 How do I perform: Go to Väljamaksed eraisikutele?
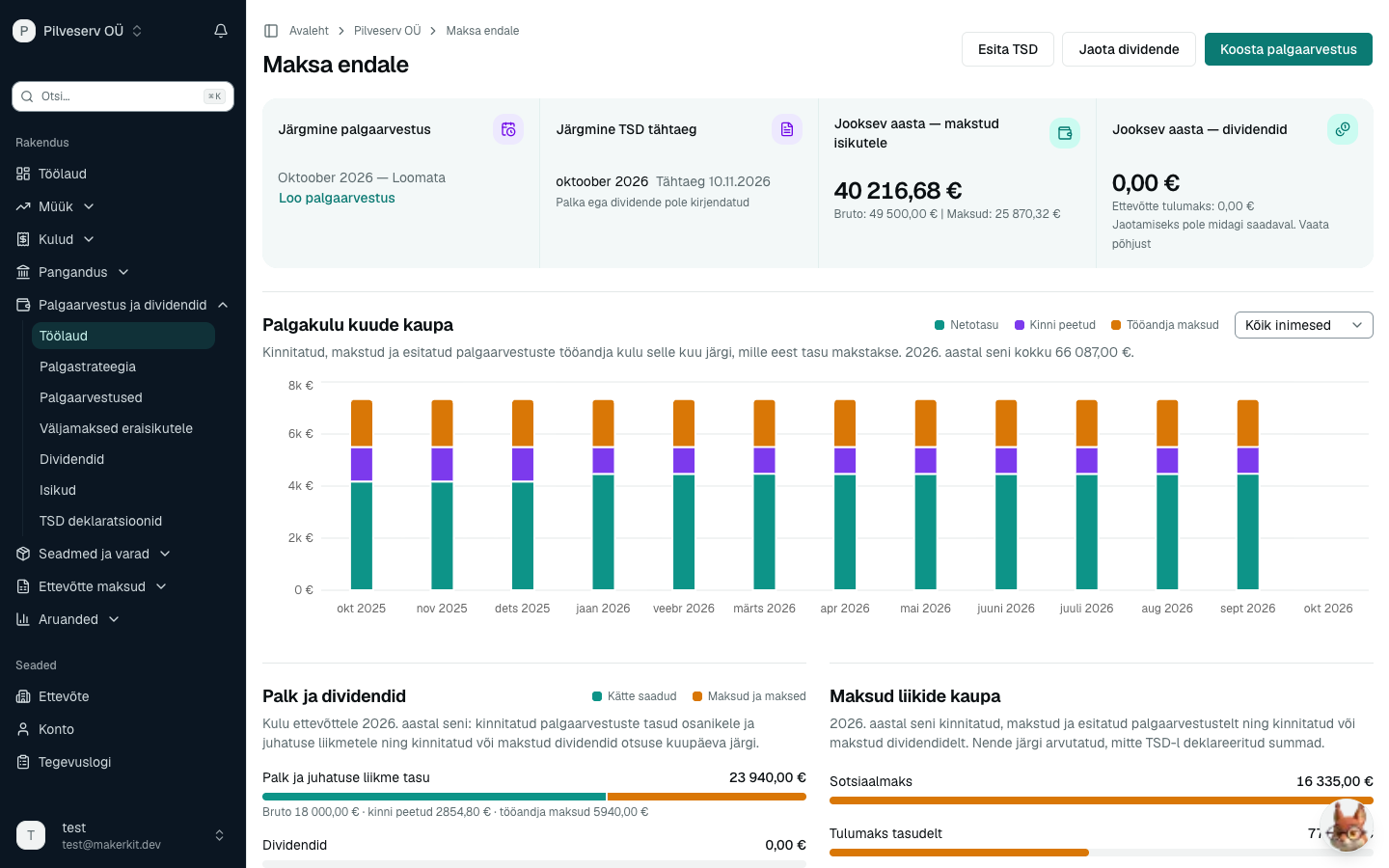click(x=123, y=428)
